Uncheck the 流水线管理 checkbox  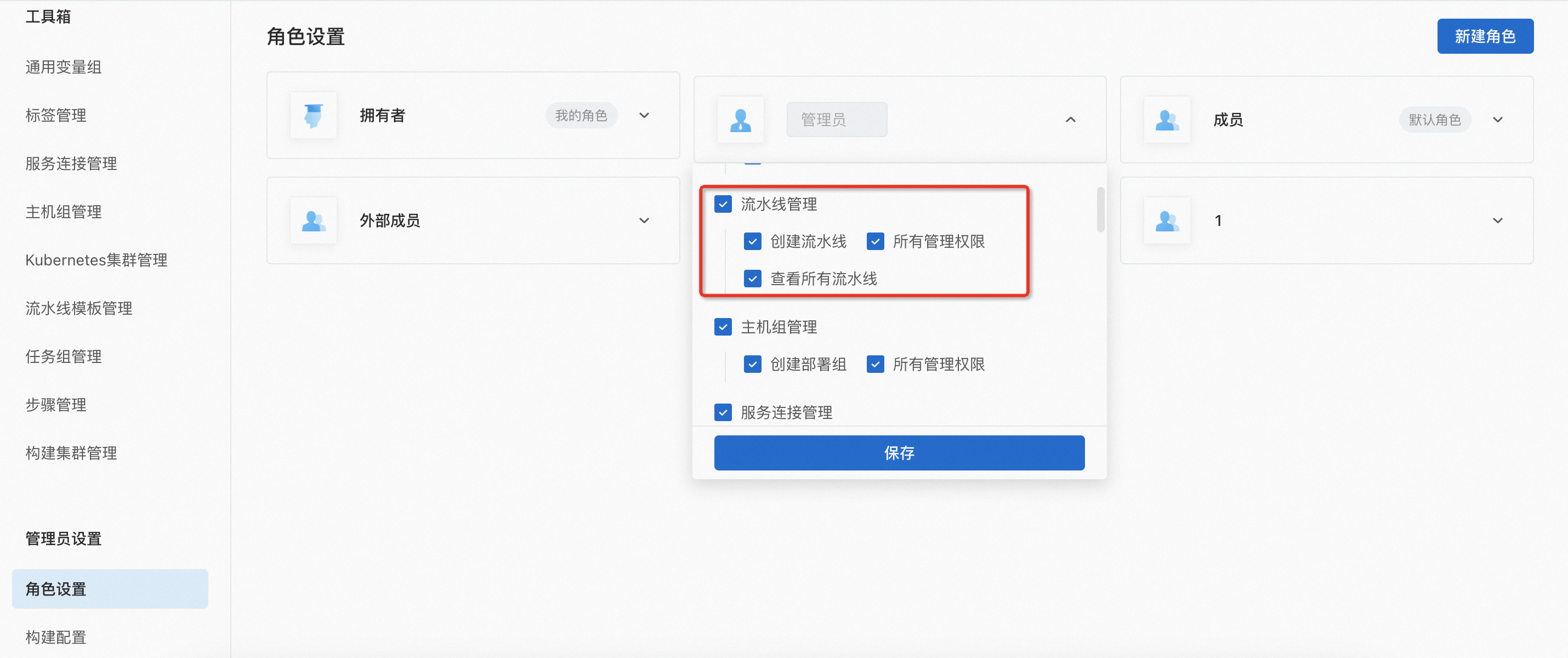click(x=723, y=204)
